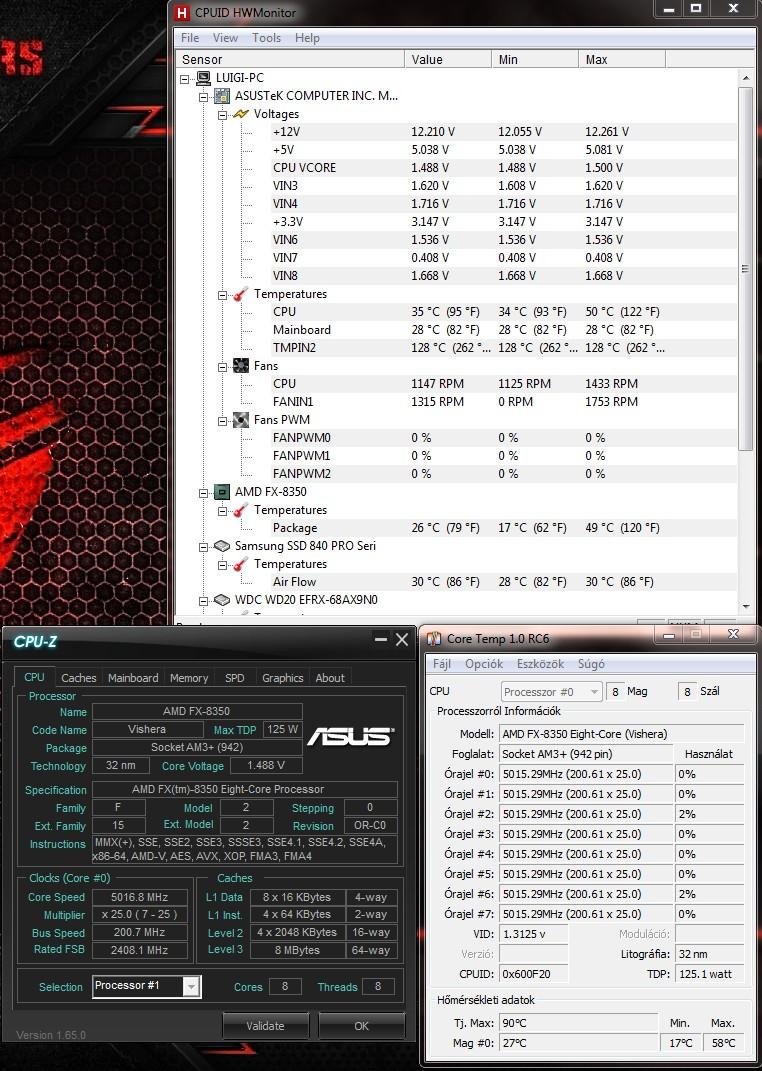Open the Processor #1 selection dropdown in CPU-Z
The image size is (762, 1071).
click(x=192, y=986)
